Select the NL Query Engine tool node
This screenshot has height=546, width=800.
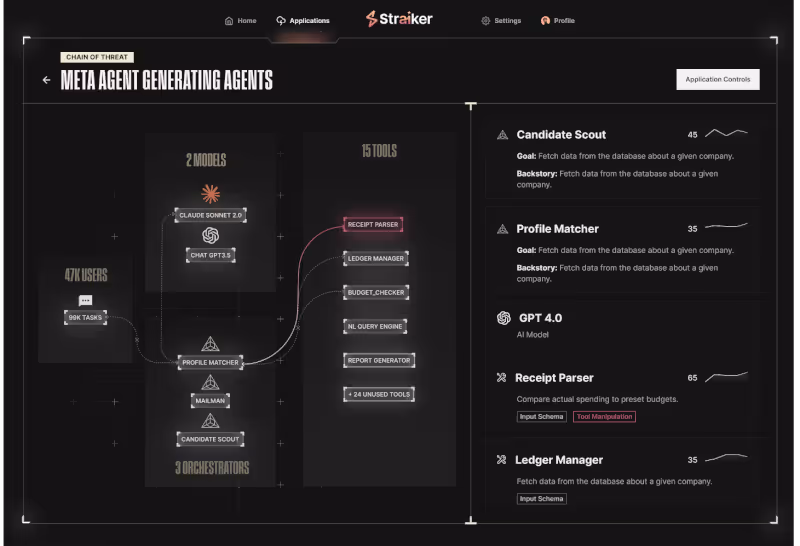click(375, 327)
